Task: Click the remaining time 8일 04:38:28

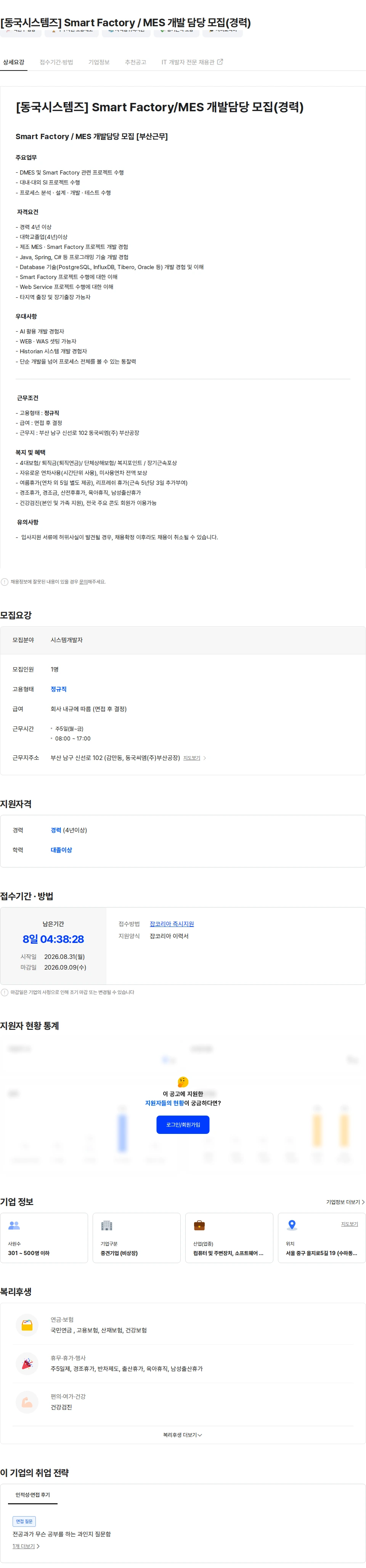Action: tap(53, 939)
